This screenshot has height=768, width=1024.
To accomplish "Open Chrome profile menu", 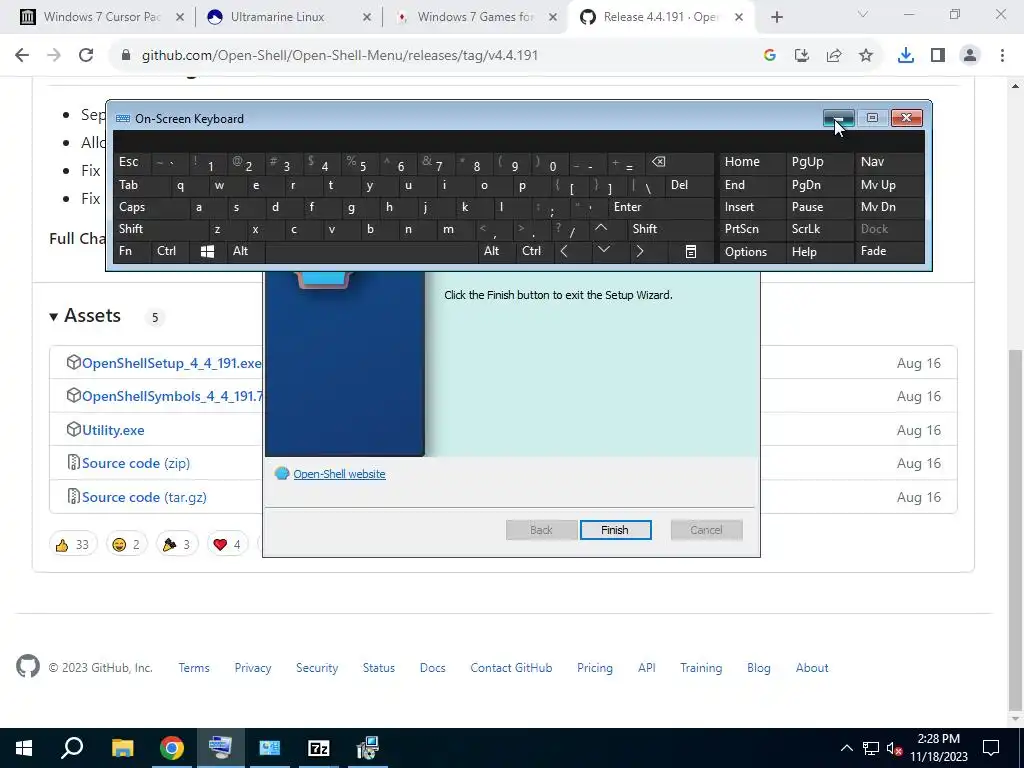I will click(x=970, y=56).
